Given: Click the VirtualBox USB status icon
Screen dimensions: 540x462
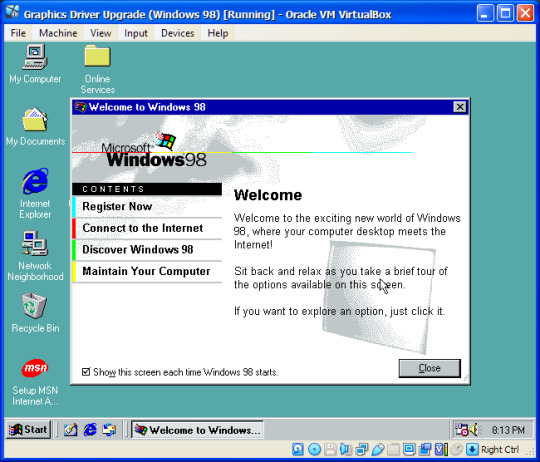Looking at the screenshot, I should (377, 450).
